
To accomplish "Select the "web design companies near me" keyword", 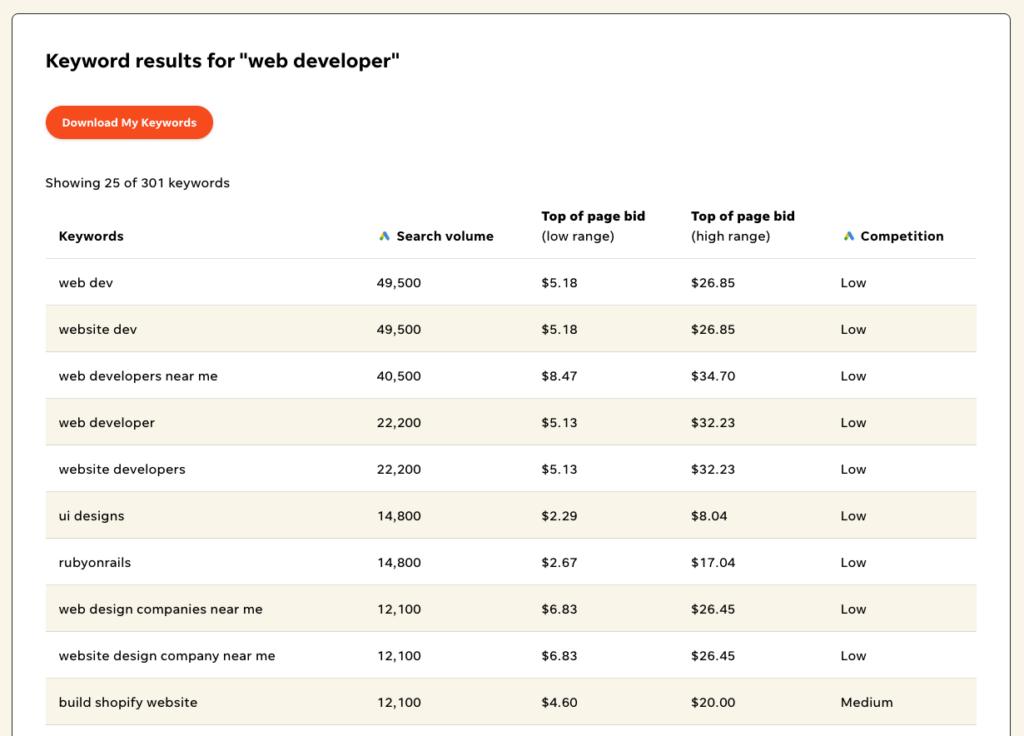I will pos(157,609).
